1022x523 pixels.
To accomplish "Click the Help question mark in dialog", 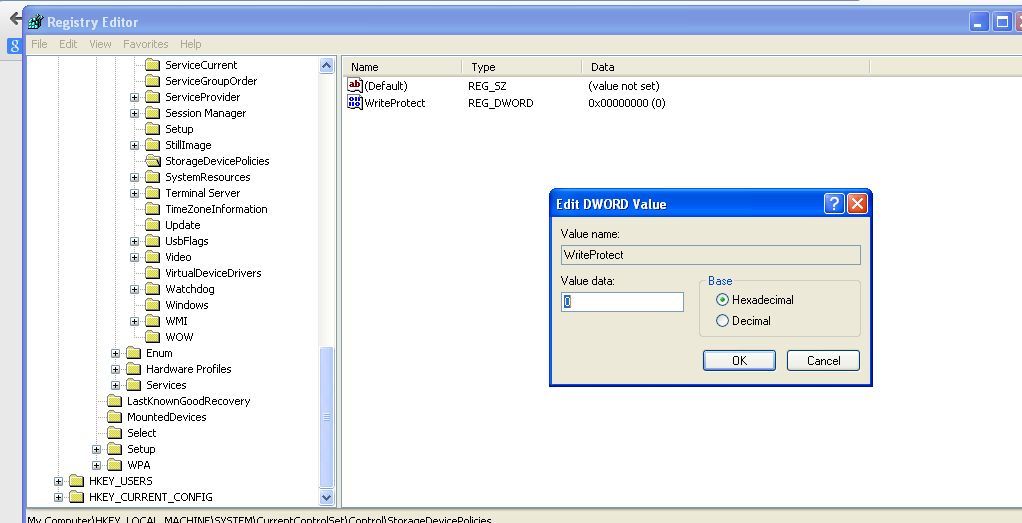I will (834, 204).
